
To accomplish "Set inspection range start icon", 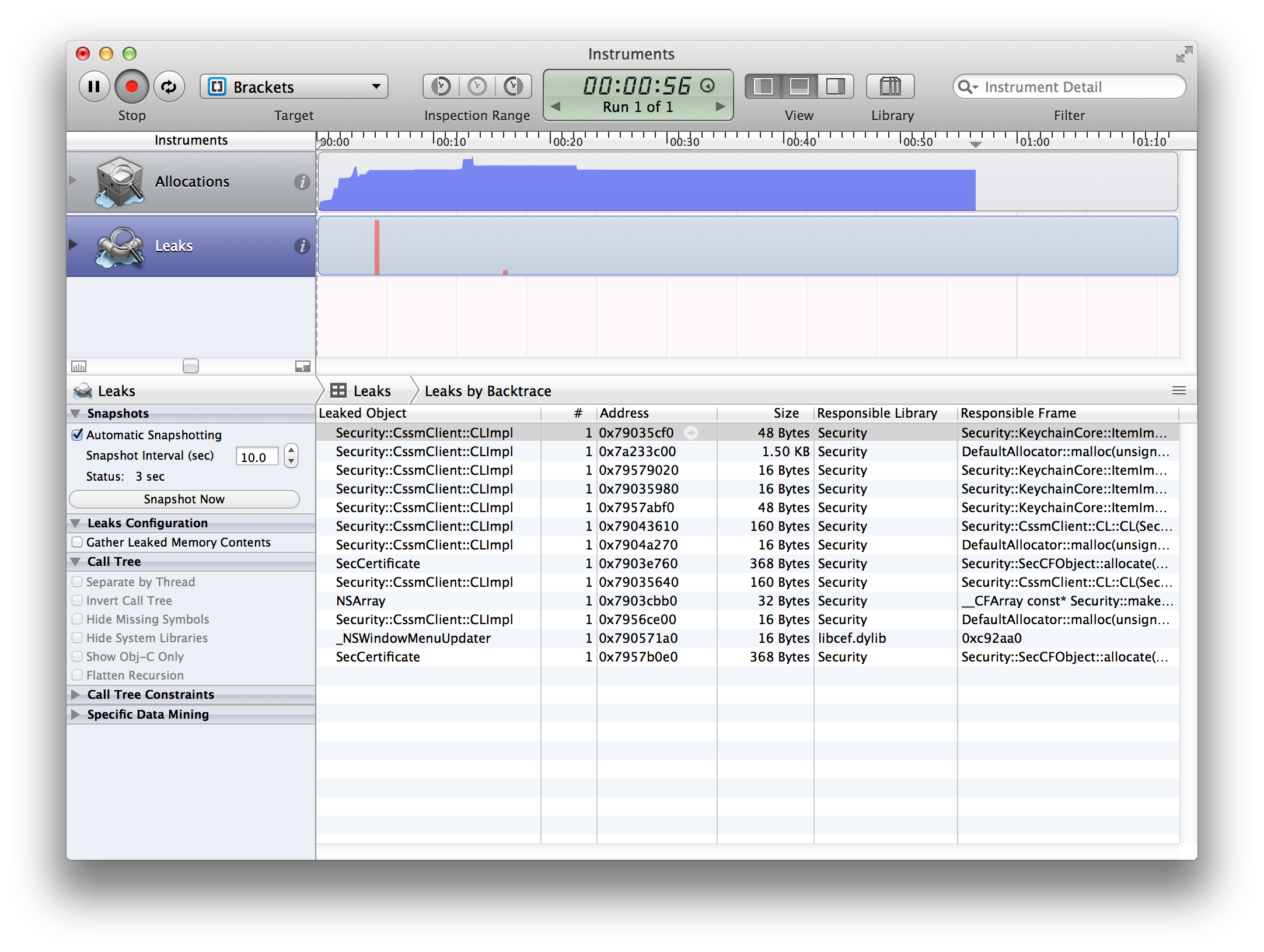I will click(x=441, y=87).
